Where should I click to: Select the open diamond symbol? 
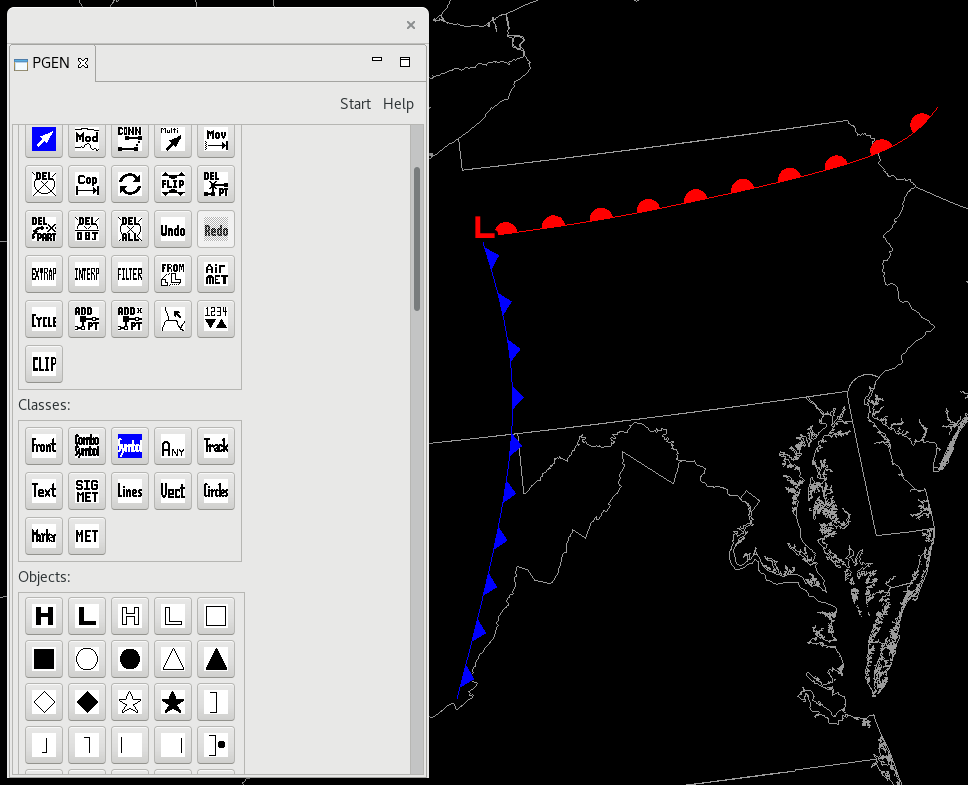(x=44, y=702)
